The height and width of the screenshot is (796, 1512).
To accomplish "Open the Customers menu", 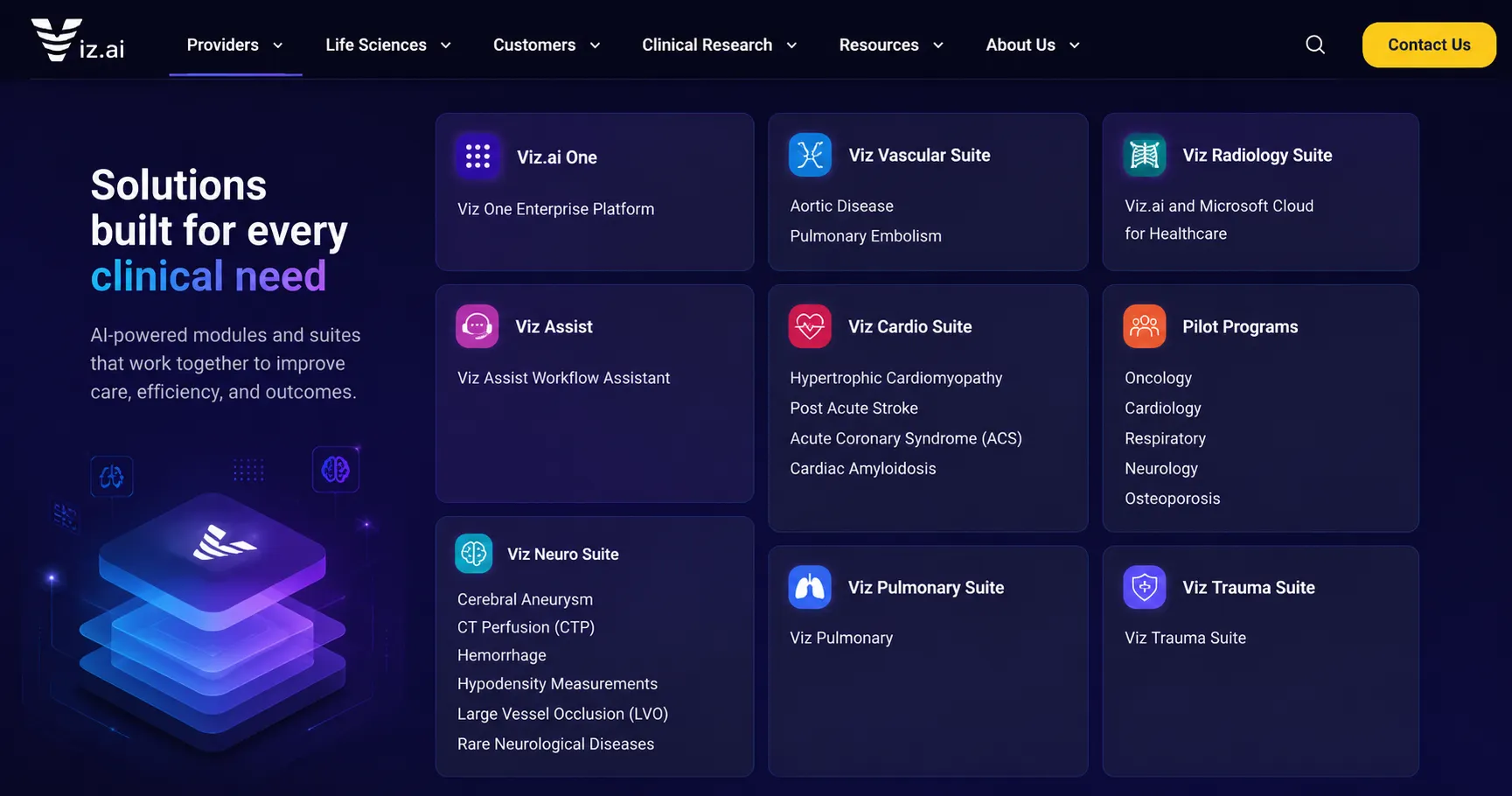I will click(534, 45).
